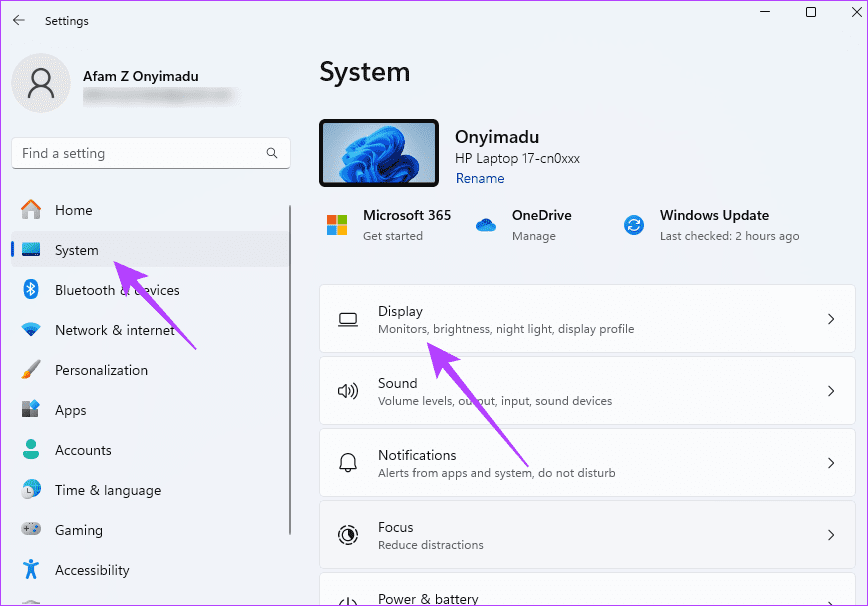Select the Network & internet globe icon
The image size is (868, 606).
click(x=31, y=330)
